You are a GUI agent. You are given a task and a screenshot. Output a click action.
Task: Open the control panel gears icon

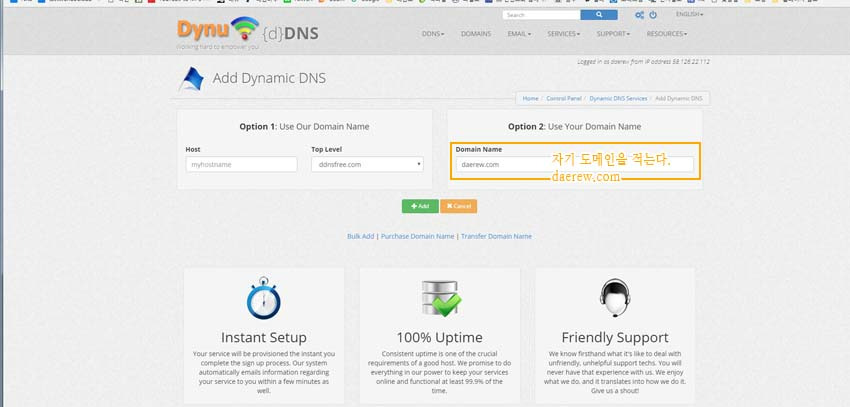pyautogui.click(x=639, y=16)
